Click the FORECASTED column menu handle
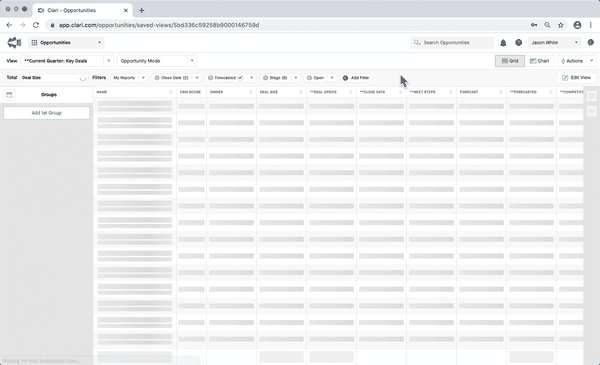This screenshot has width=600, height=365. click(550, 92)
